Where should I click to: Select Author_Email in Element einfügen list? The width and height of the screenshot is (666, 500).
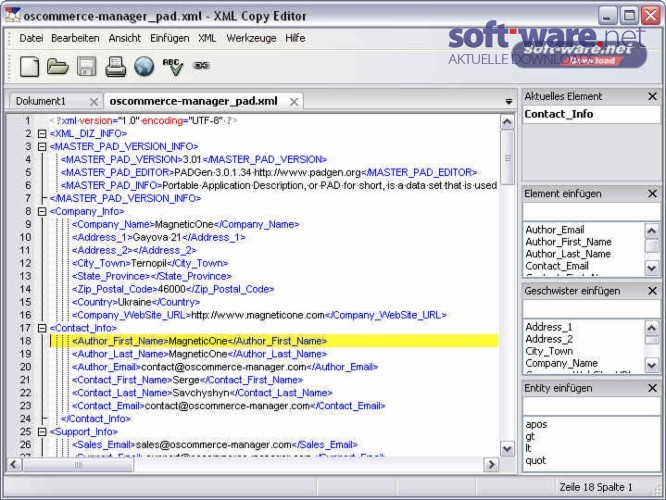click(555, 230)
